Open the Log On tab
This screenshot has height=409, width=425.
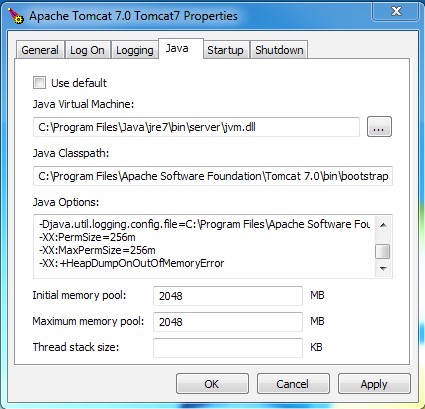87,50
